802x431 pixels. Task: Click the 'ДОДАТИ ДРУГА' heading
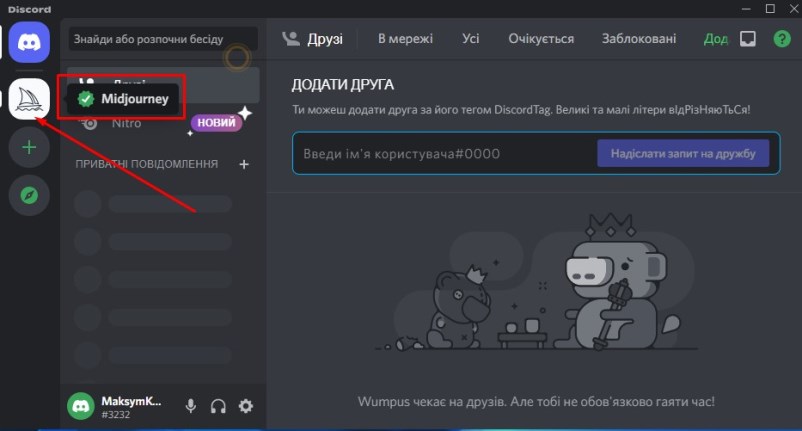343,84
